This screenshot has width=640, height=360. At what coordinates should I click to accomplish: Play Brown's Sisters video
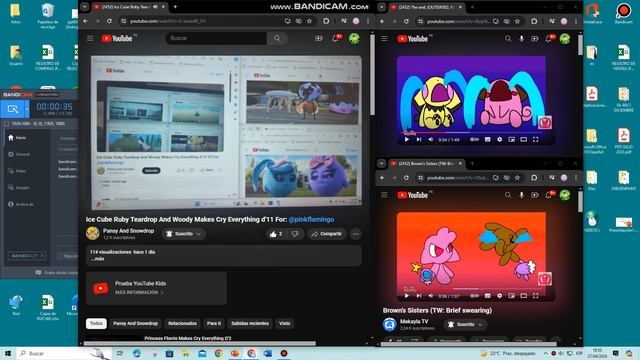[x=407, y=296]
